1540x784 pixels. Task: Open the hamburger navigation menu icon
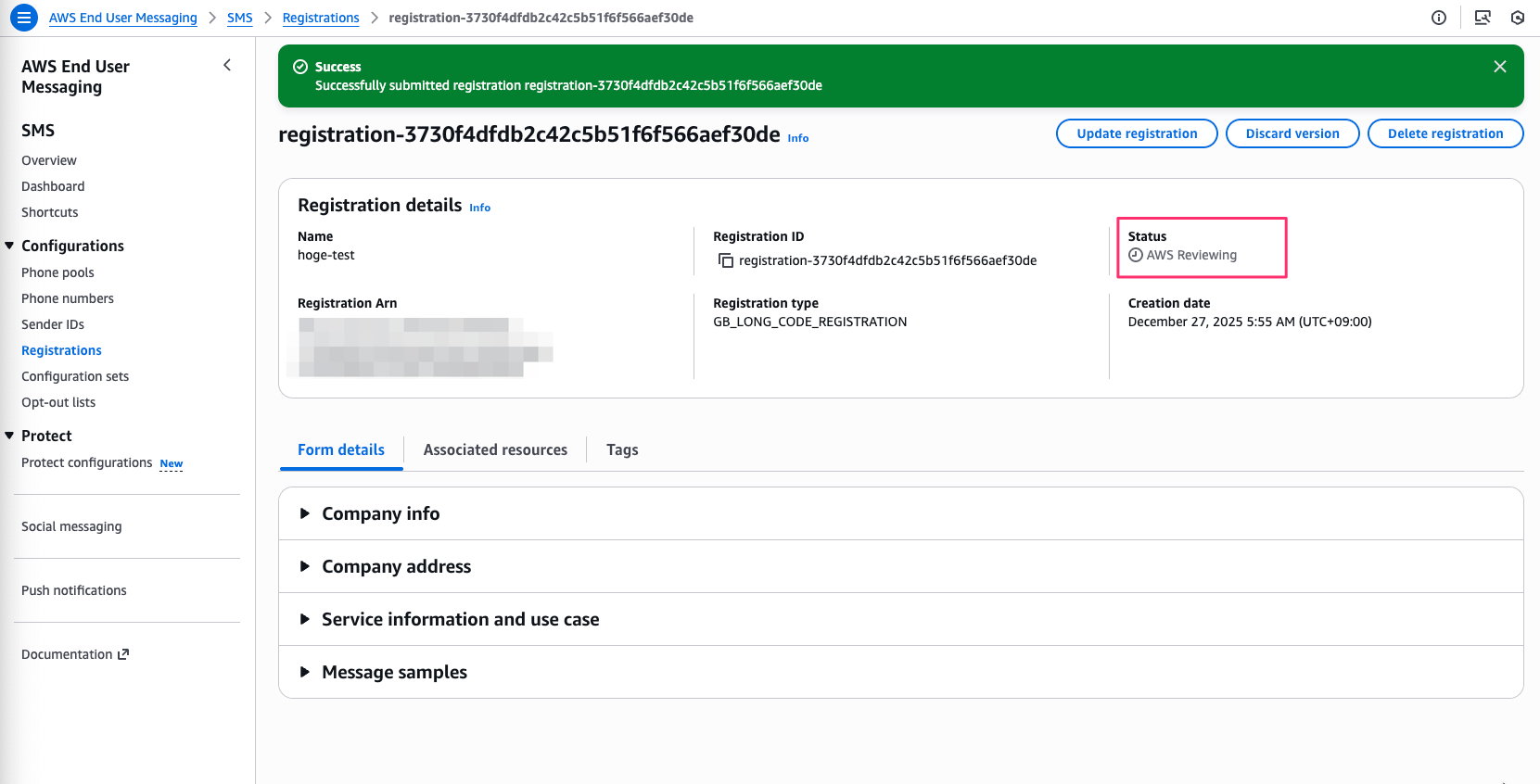(x=24, y=18)
